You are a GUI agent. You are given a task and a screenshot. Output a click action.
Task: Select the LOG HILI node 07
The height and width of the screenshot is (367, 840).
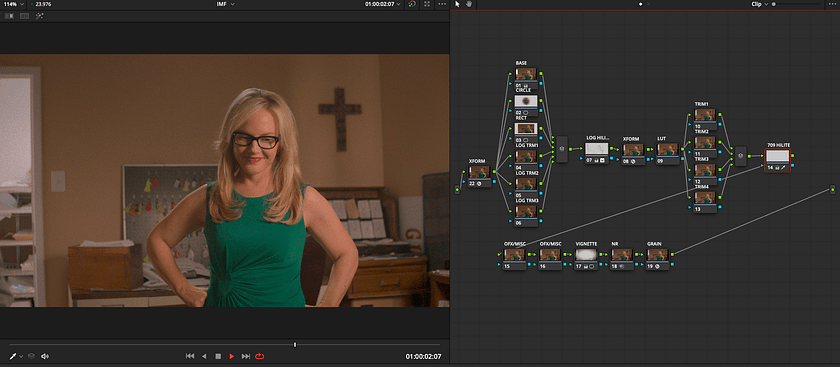[597, 153]
